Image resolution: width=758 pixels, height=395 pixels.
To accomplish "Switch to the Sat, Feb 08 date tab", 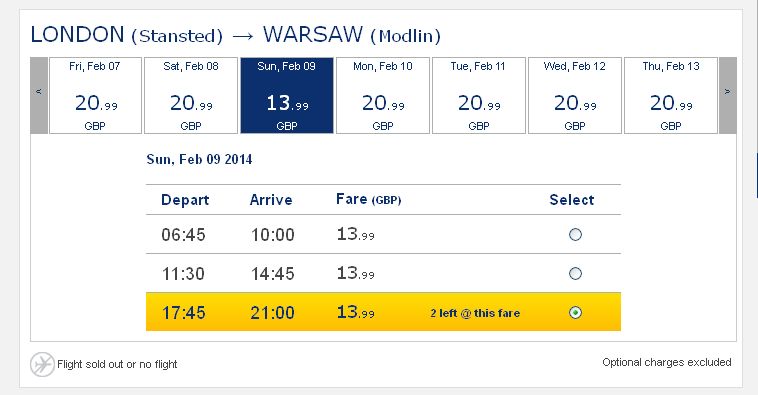I will (191, 95).
